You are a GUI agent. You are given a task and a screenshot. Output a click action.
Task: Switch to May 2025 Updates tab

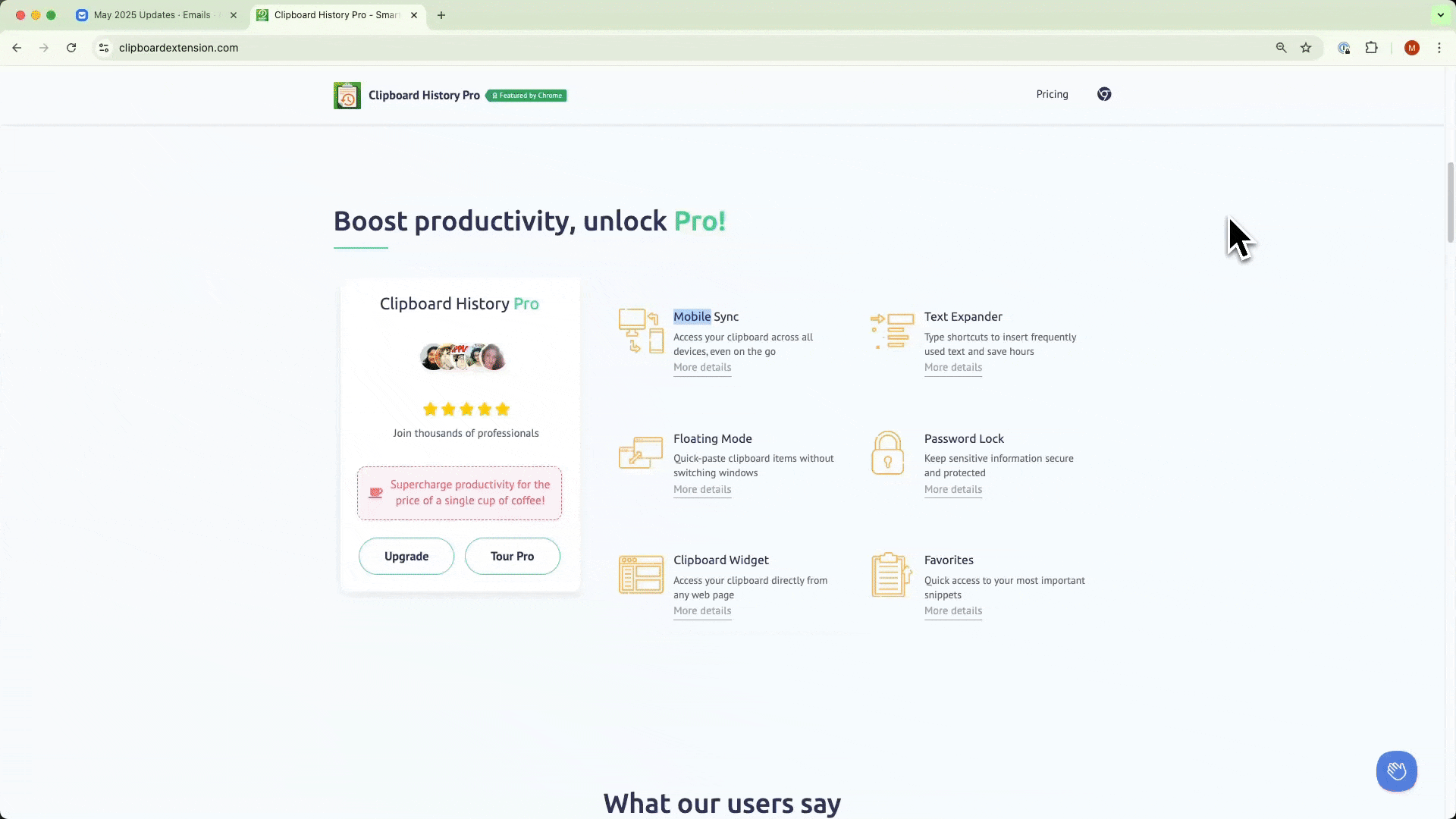pos(152,15)
